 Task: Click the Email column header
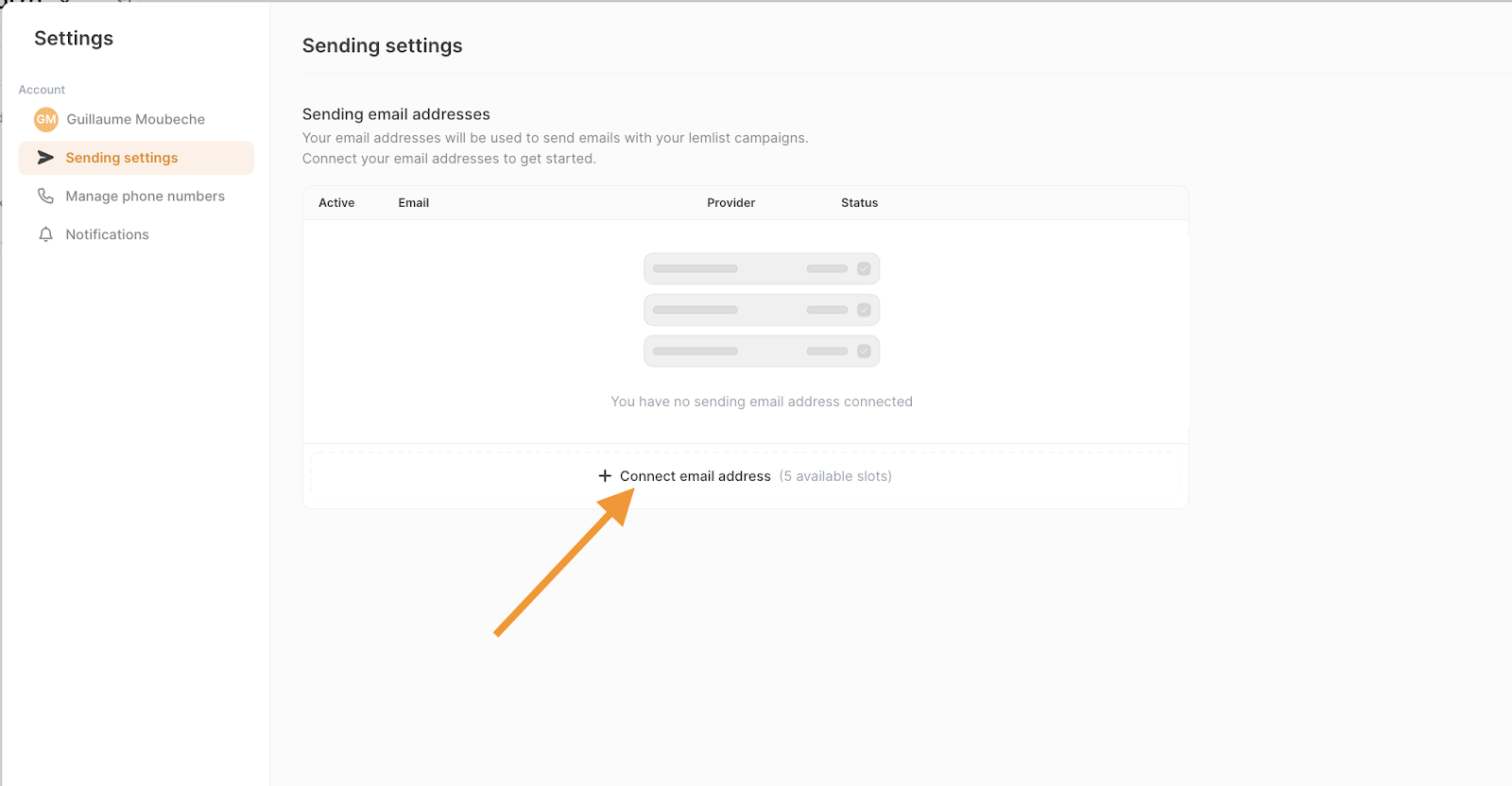pos(413,203)
